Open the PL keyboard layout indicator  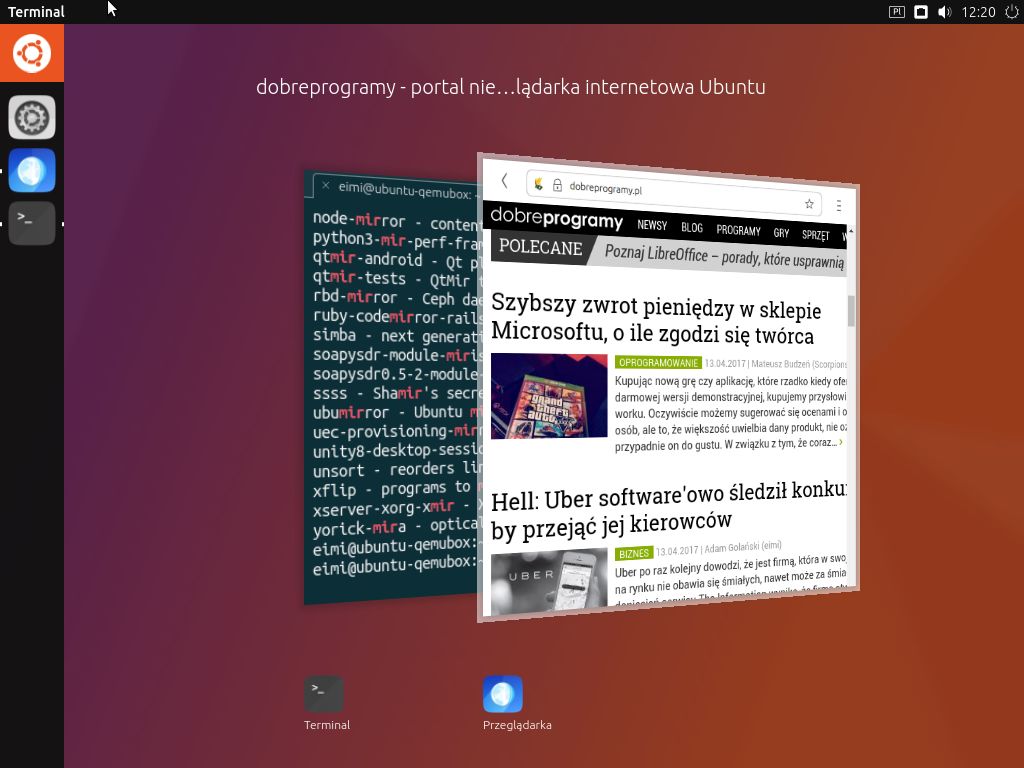coord(897,12)
